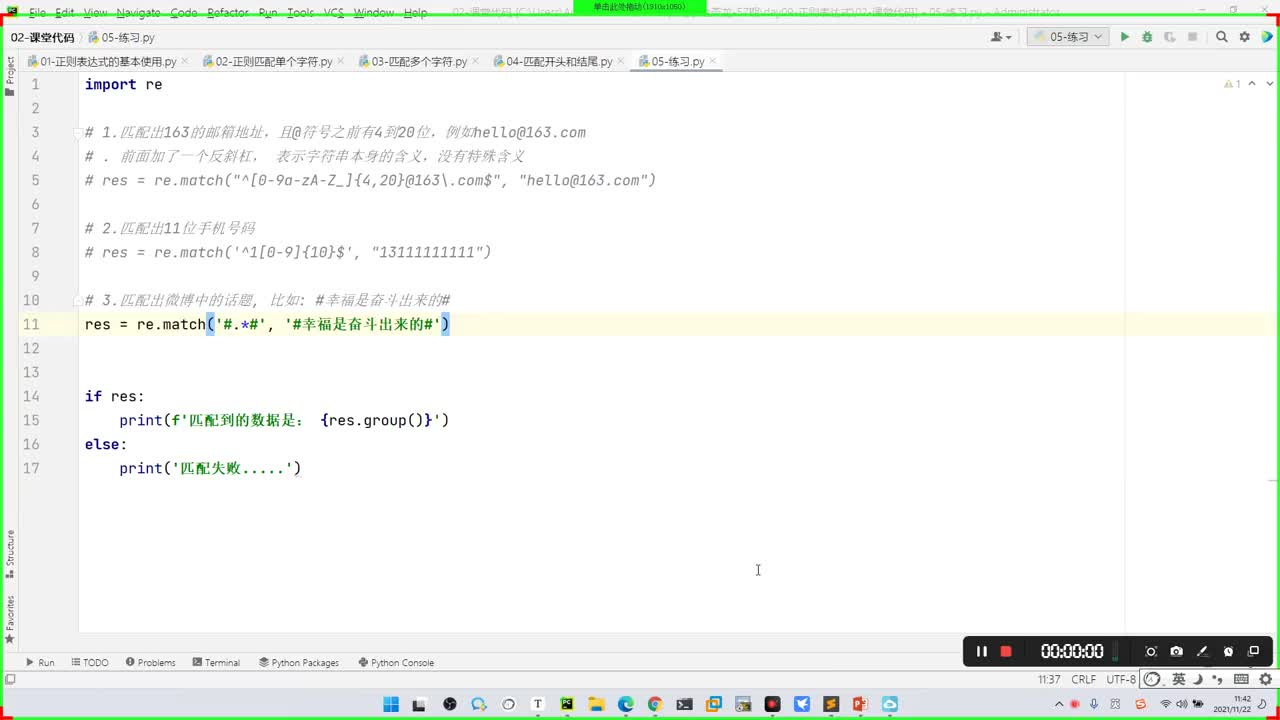Open the Favorites tool window sidebar button

pos(10,620)
